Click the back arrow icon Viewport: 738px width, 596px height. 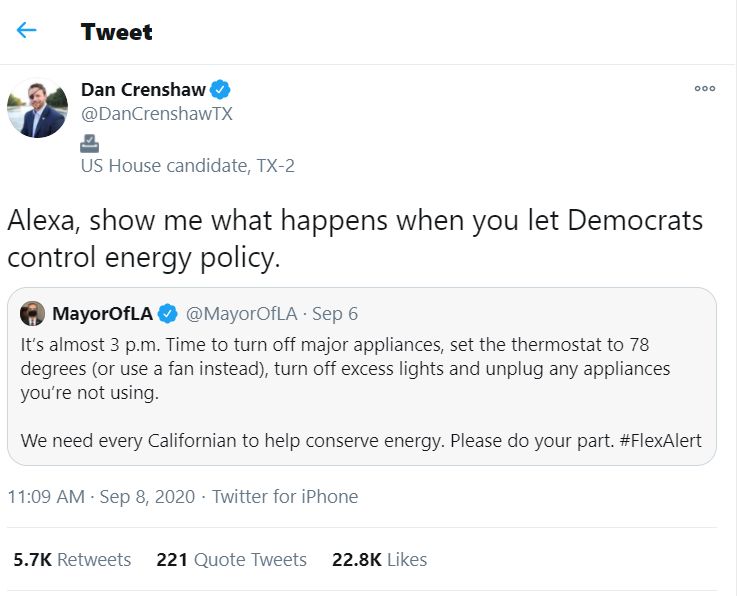point(26,30)
